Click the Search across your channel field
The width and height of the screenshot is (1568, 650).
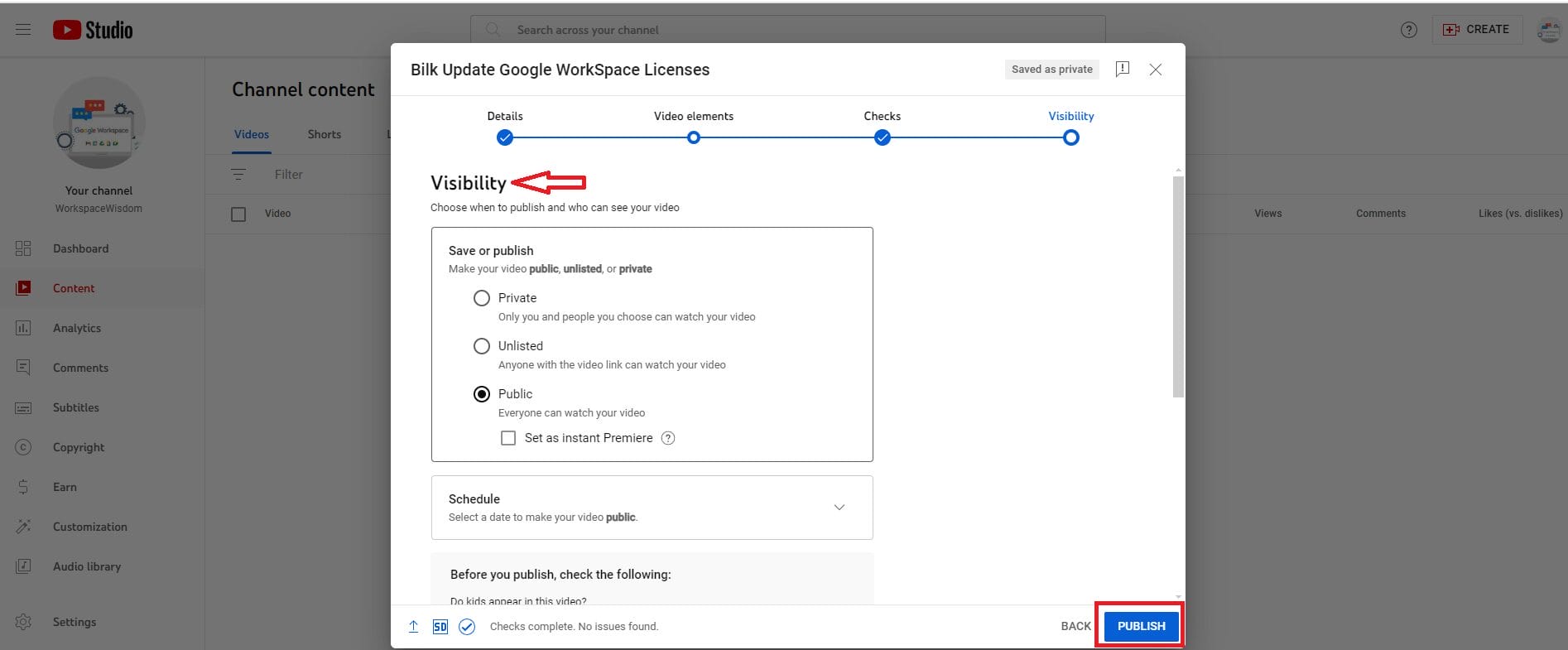pyautogui.click(x=786, y=30)
